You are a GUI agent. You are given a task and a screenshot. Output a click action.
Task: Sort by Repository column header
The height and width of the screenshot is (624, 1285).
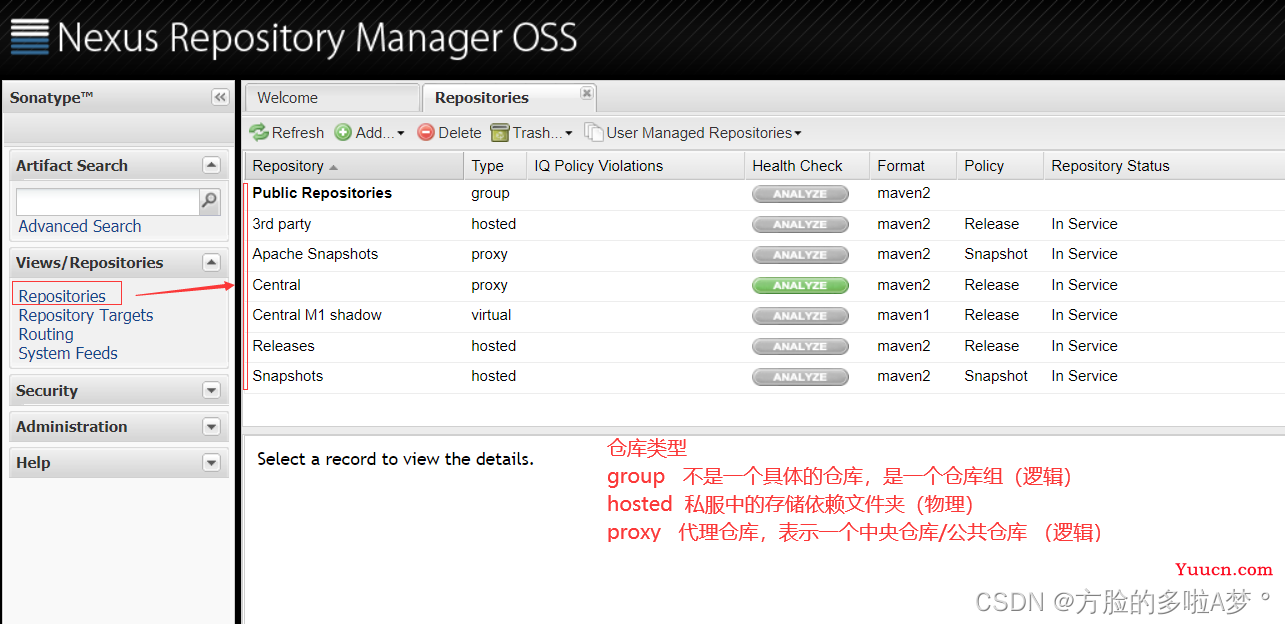[x=354, y=166]
